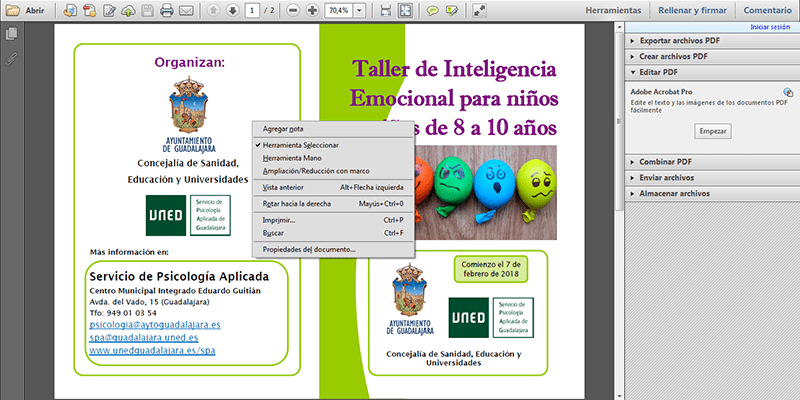Click the email envelope icon

186,10
